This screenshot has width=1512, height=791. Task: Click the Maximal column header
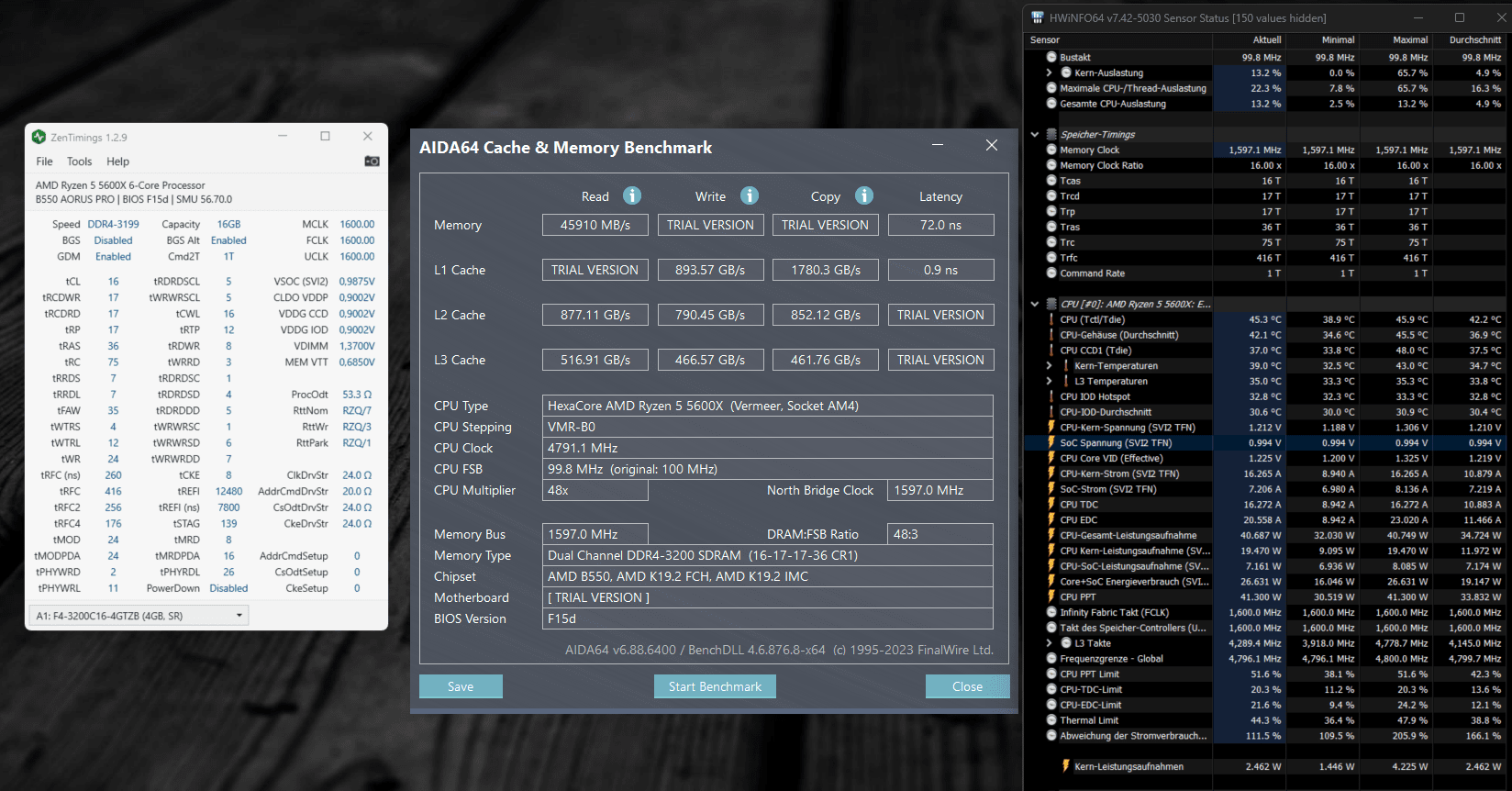1410,39
